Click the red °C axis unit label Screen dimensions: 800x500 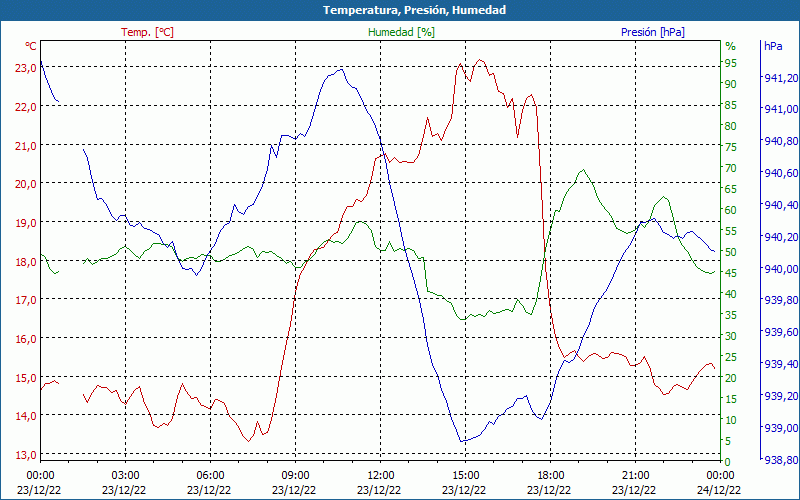(31, 46)
